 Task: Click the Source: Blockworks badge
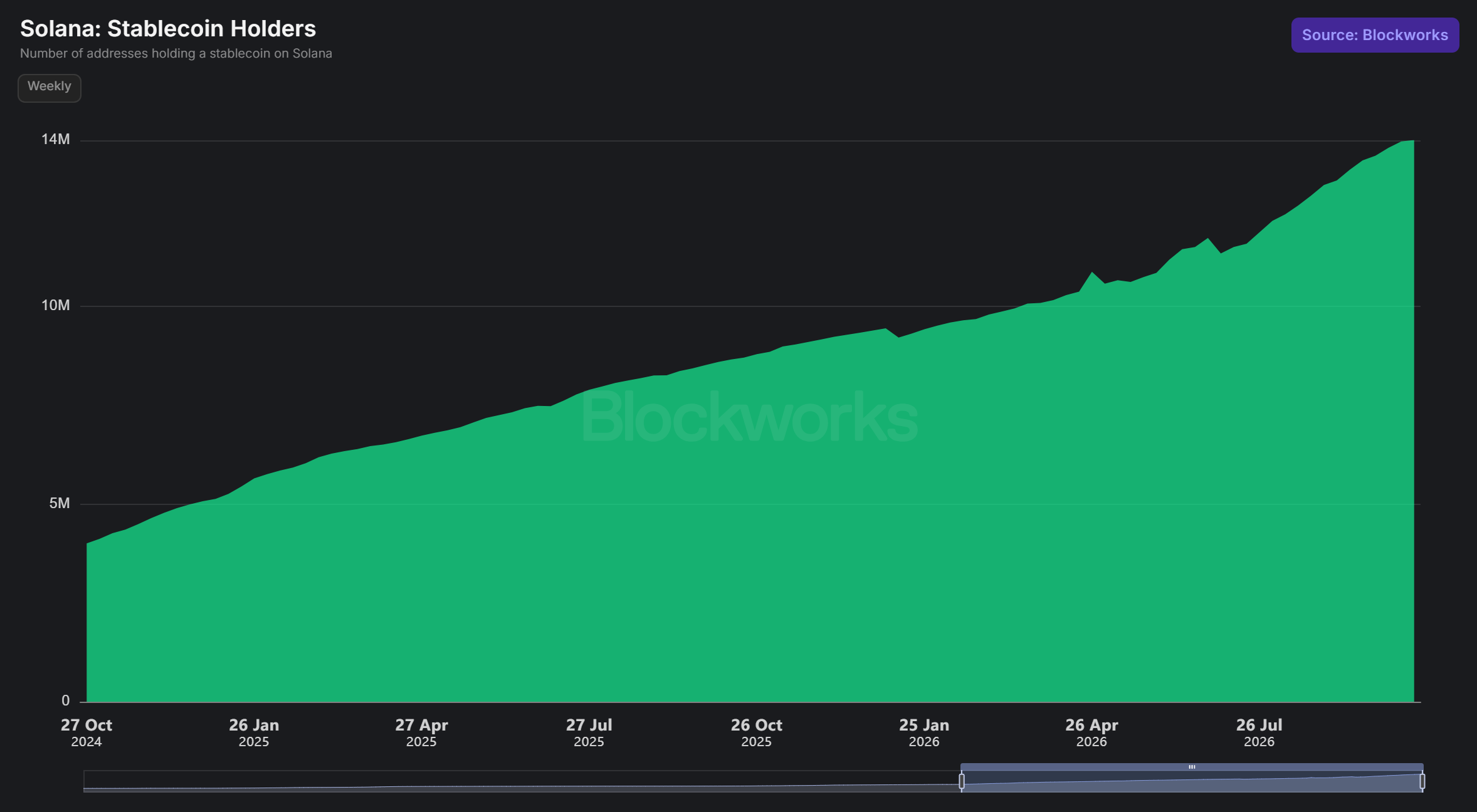coord(1375,35)
